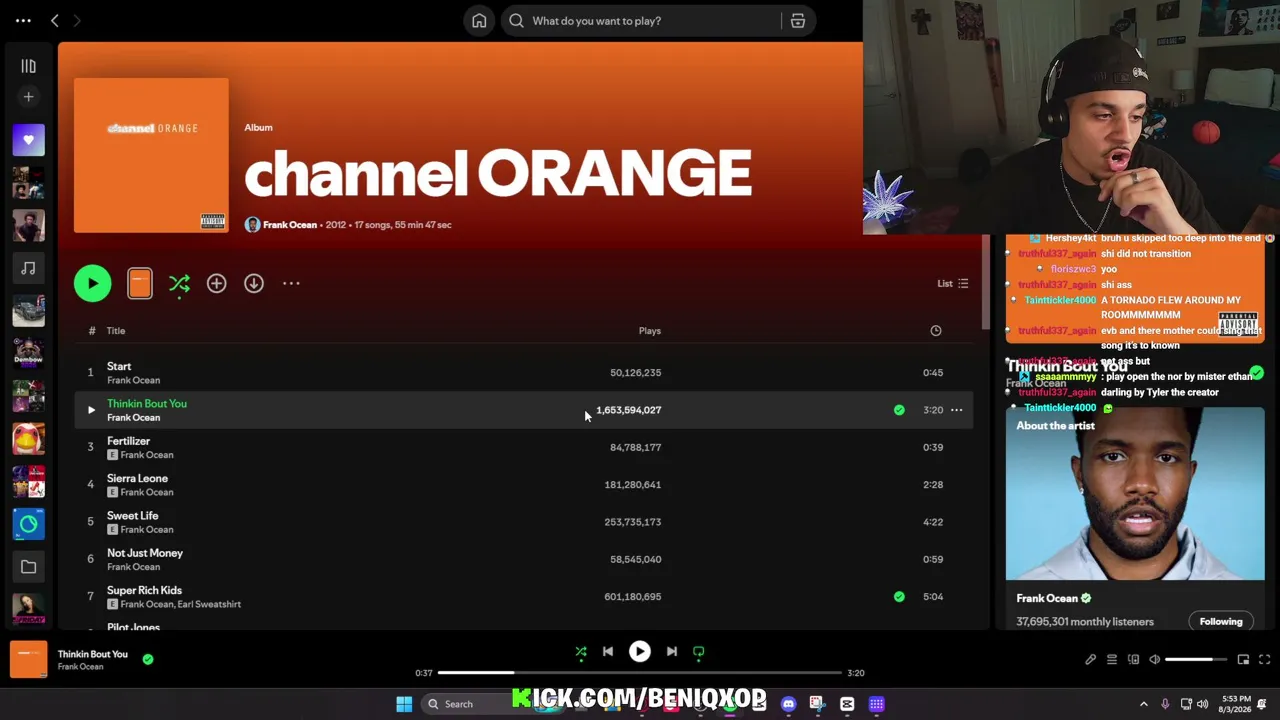Screen dimensions: 1280x720
Task: Click the search magnifier icon in Spotify
Action: tap(516, 21)
